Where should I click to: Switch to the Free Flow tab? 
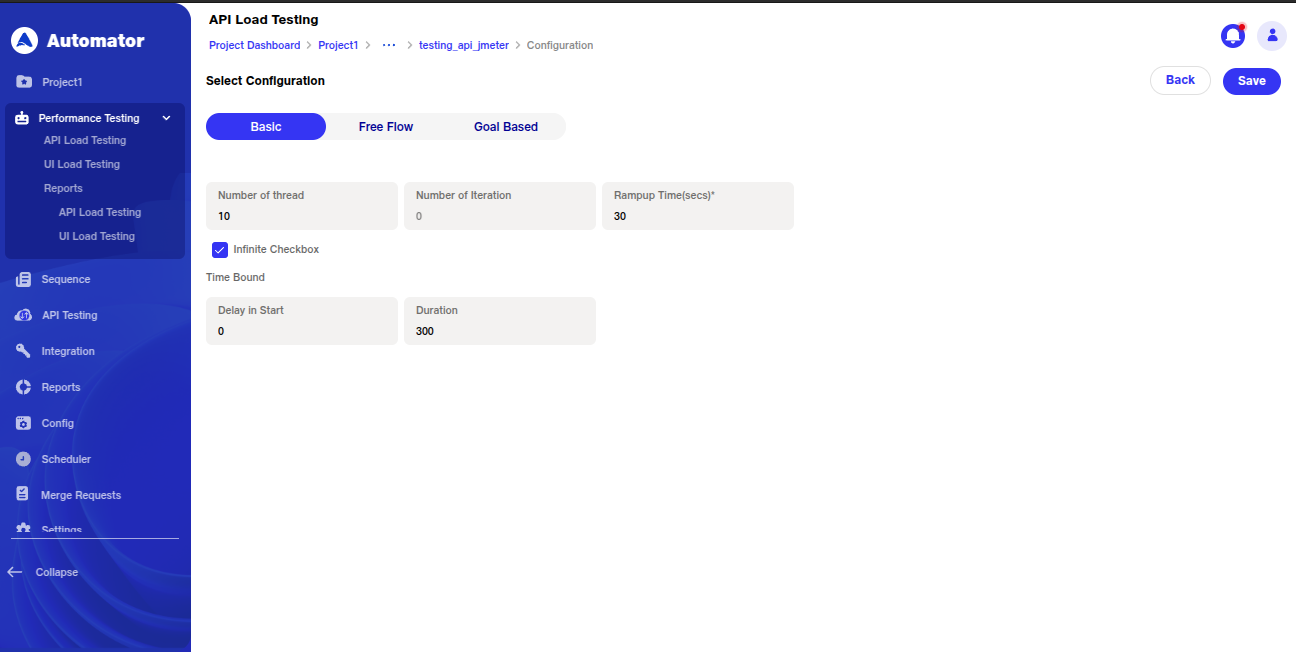(386, 127)
